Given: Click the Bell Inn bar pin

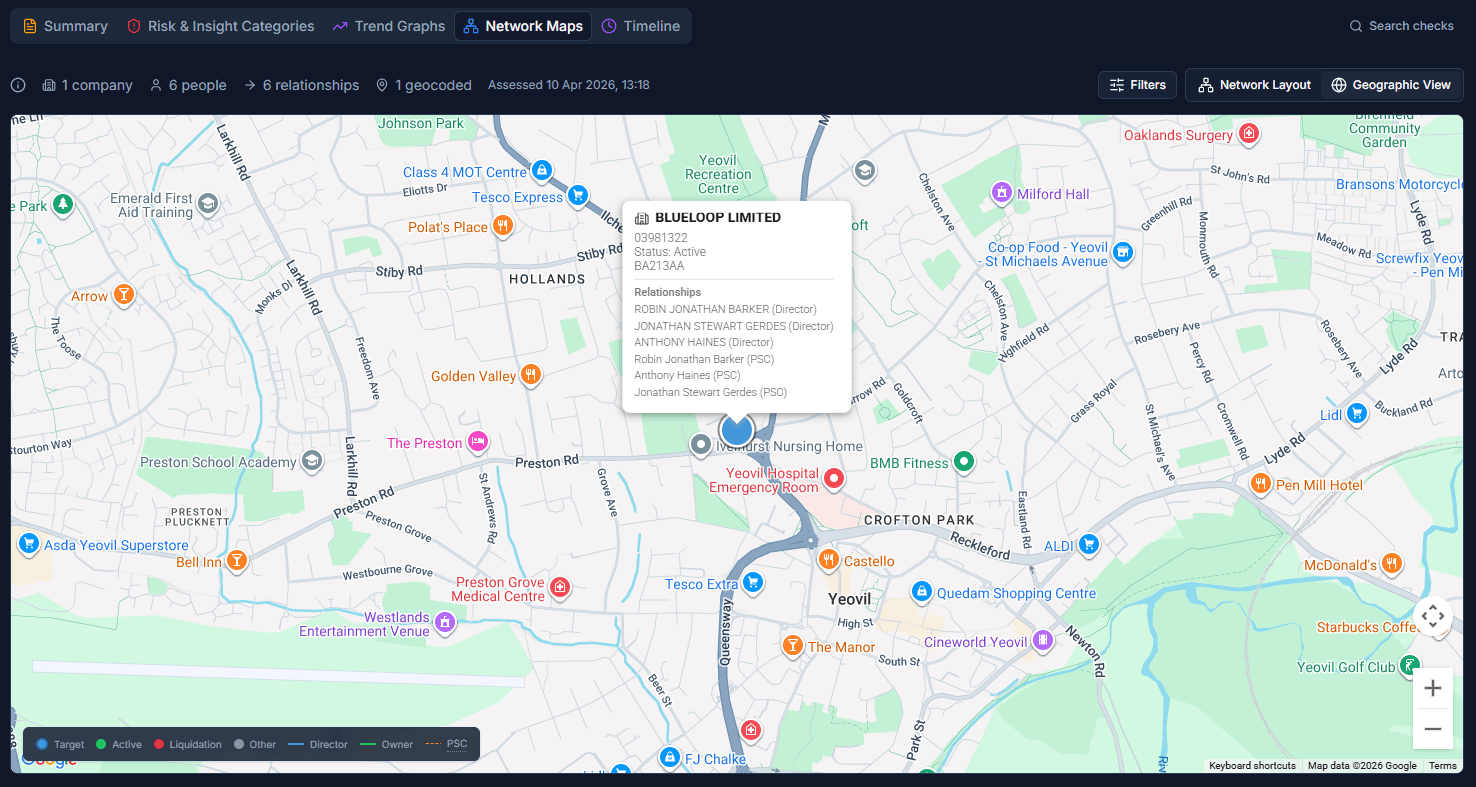Looking at the screenshot, I should tap(237, 561).
